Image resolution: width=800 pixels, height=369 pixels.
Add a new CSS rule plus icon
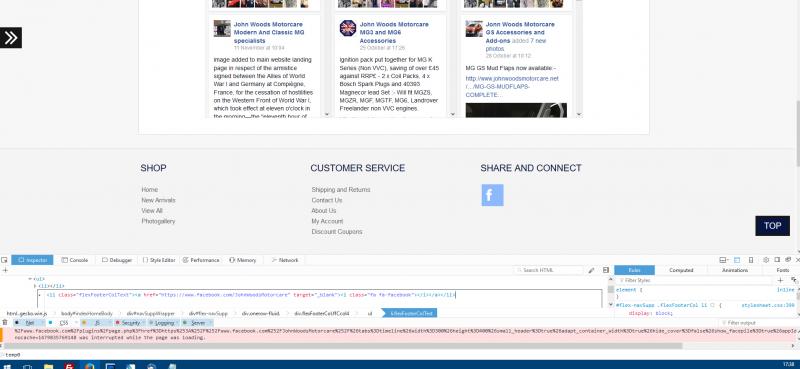[x=781, y=280]
